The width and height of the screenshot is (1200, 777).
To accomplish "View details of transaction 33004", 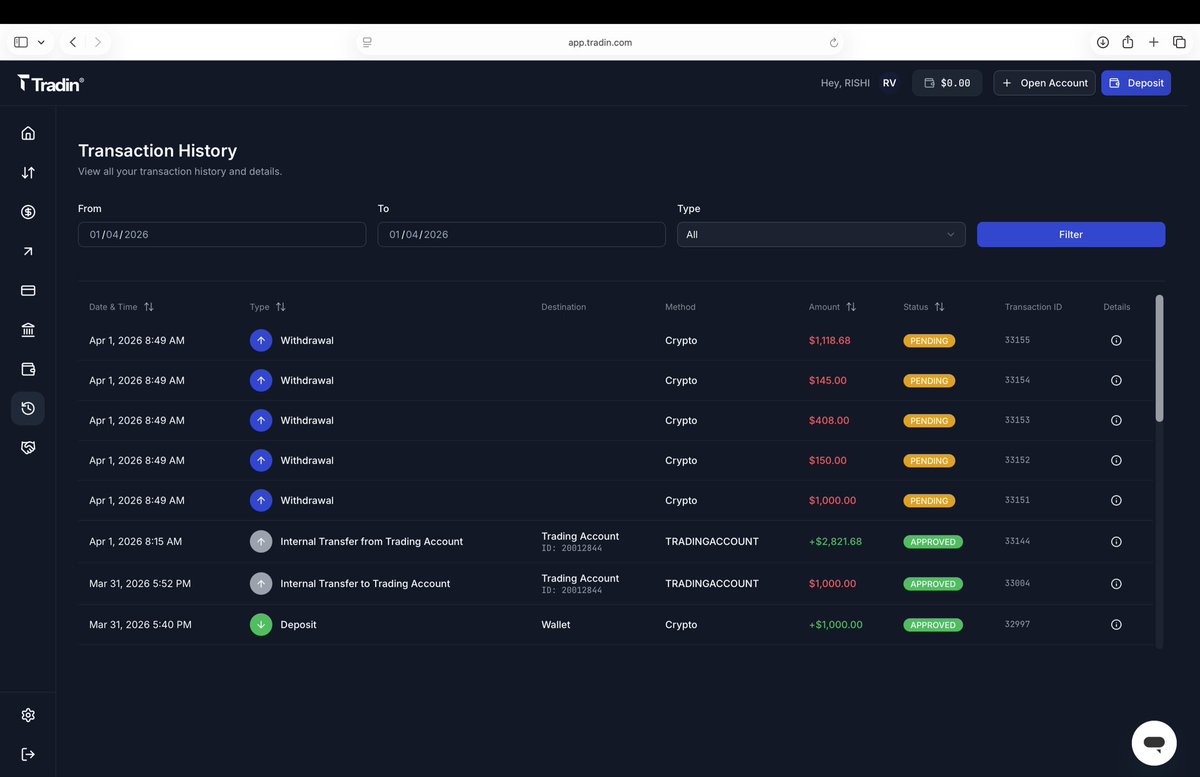I will point(1116,583).
